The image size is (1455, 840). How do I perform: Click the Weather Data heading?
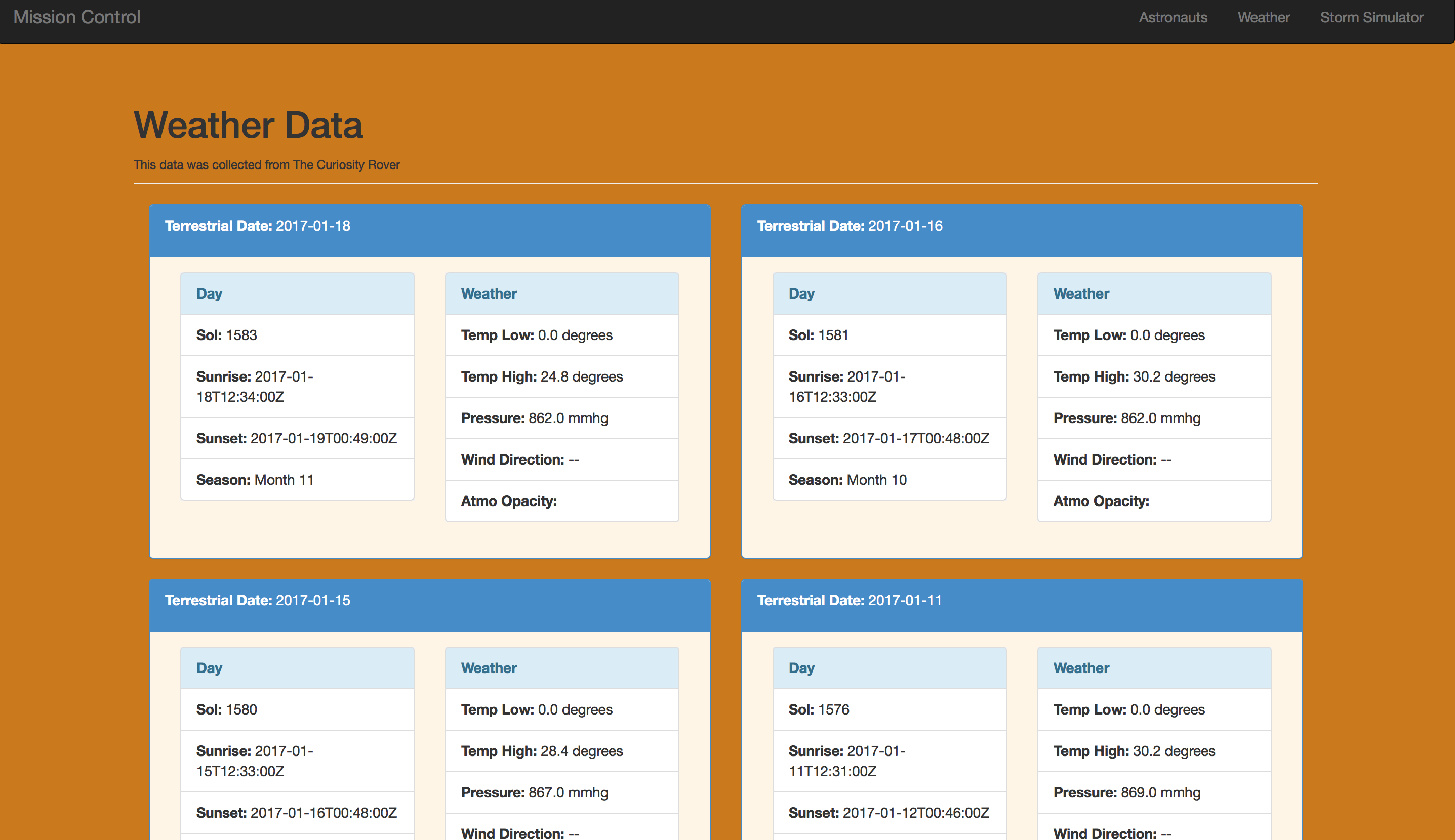tap(248, 124)
